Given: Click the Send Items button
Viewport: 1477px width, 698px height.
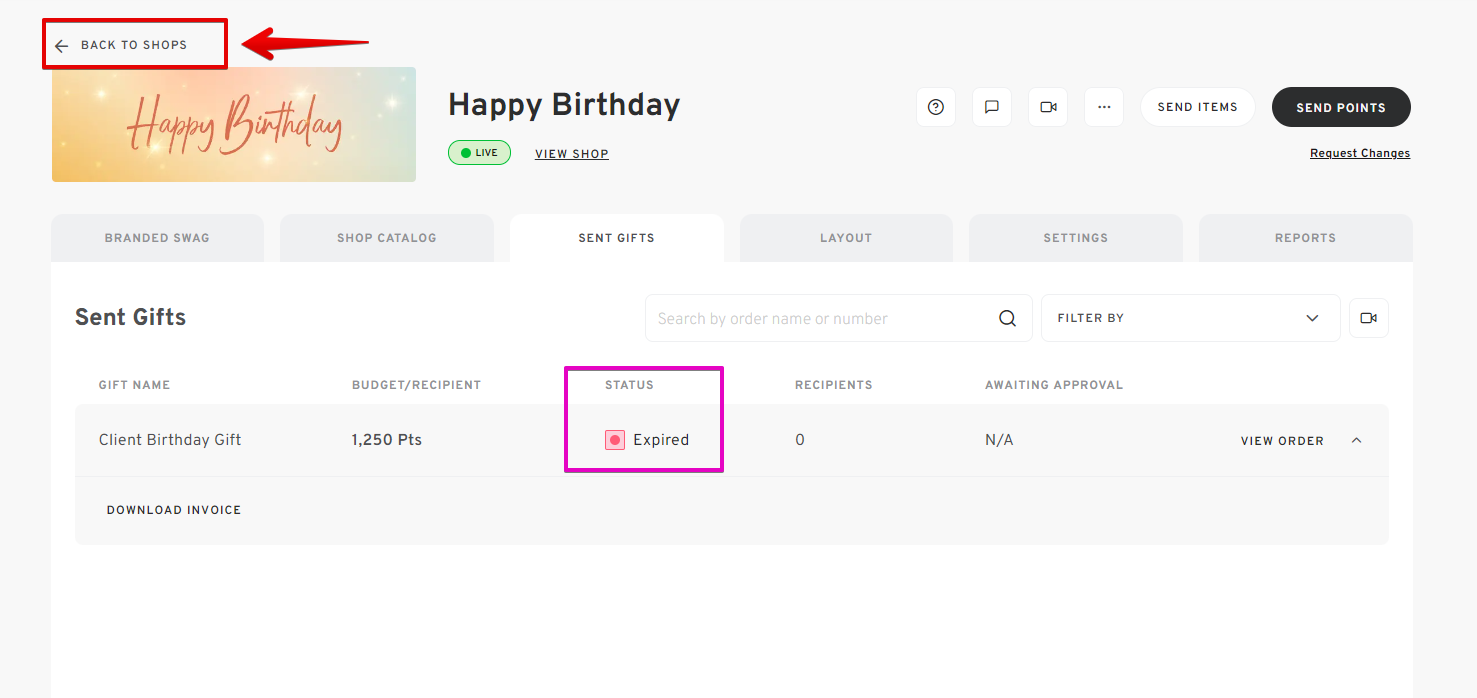Looking at the screenshot, I should [1197, 107].
